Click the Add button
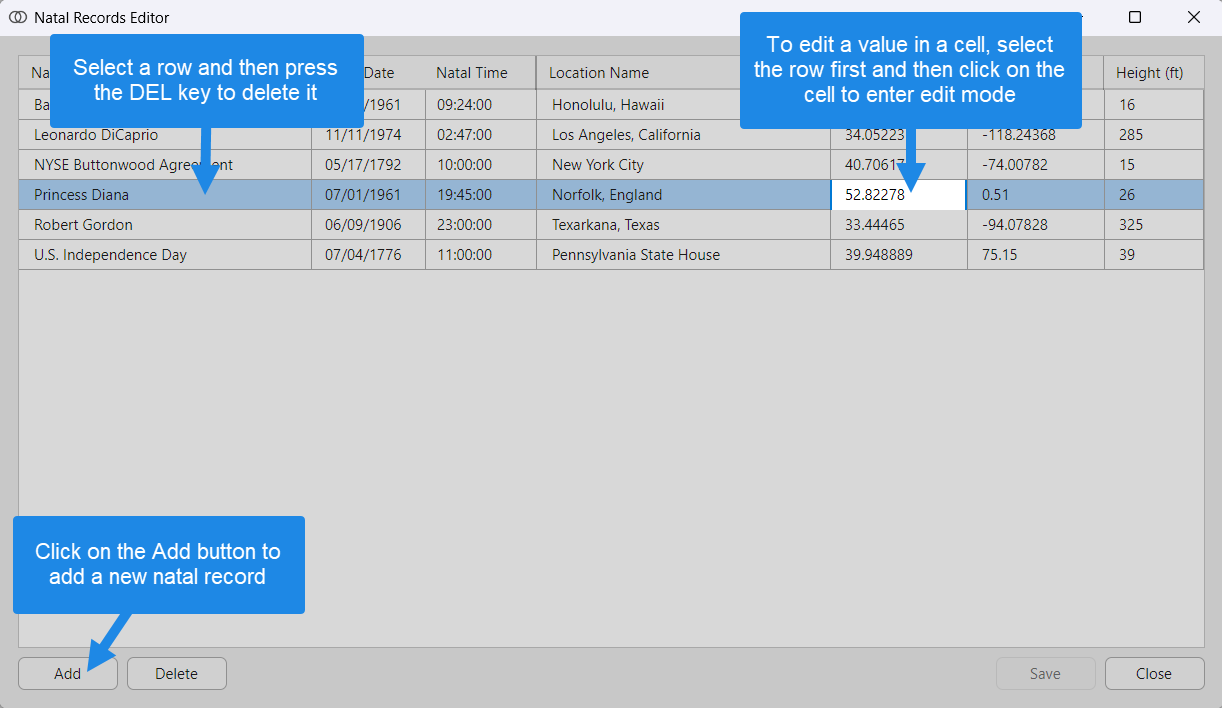Image resolution: width=1222 pixels, height=708 pixels. click(x=67, y=673)
